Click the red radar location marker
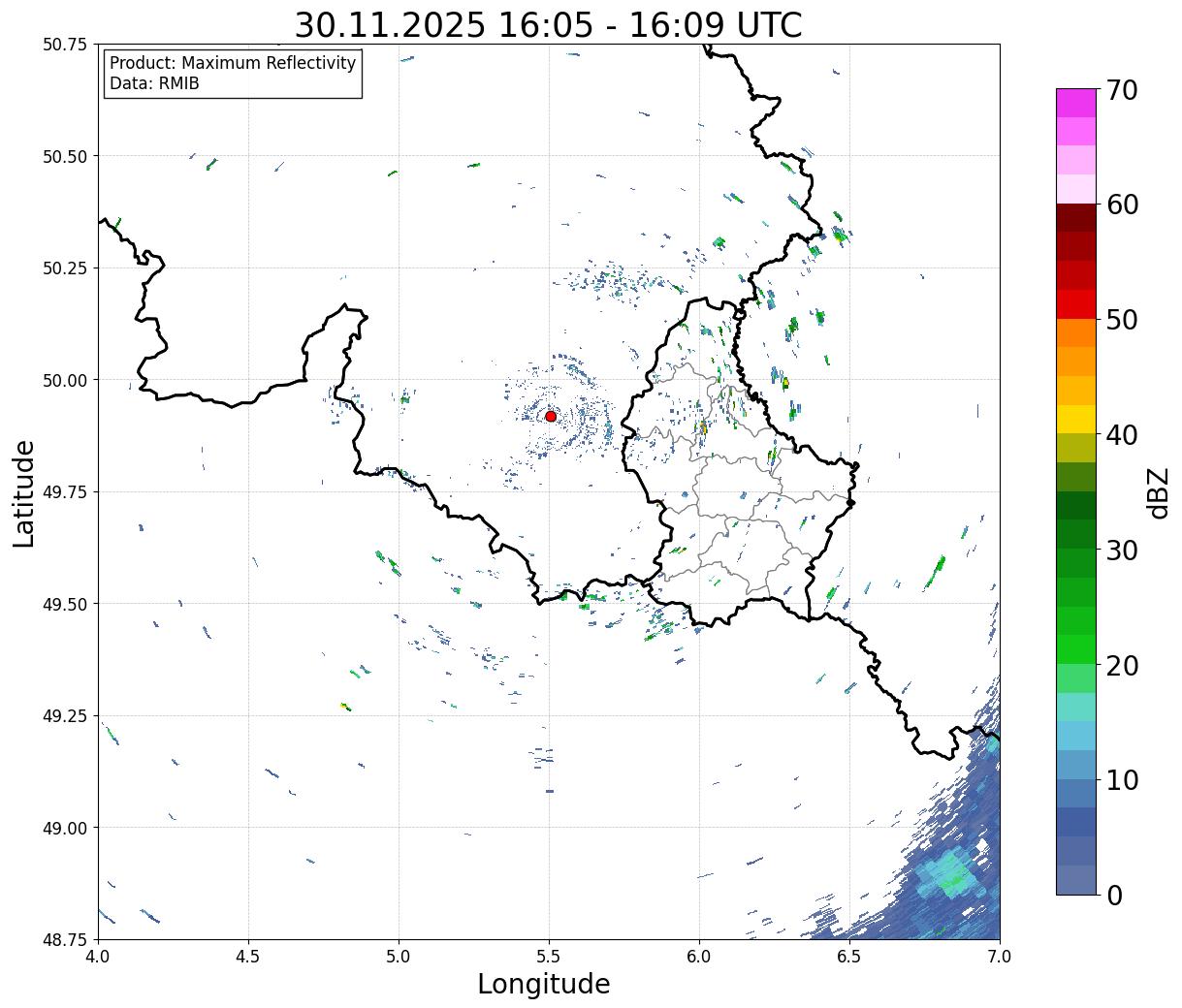Viewport: 1182px width, 1008px height. pos(550,416)
